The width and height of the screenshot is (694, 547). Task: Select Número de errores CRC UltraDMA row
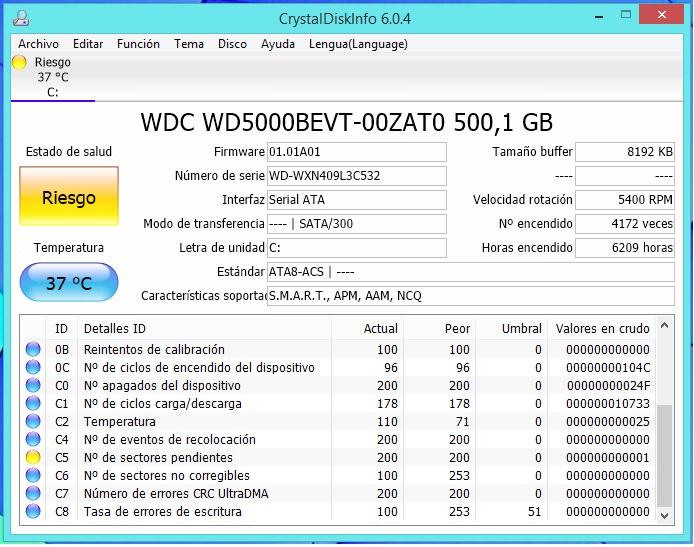(338, 493)
